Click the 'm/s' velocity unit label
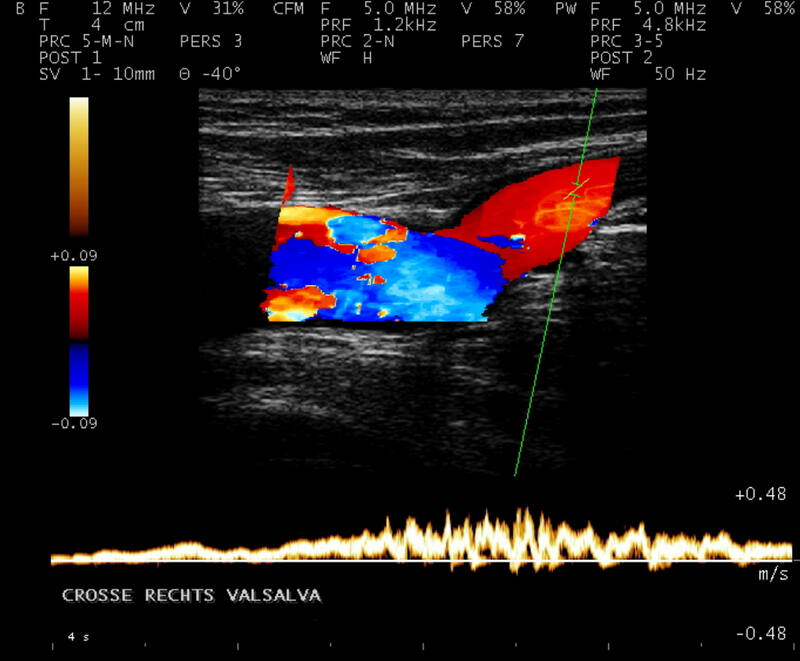Image resolution: width=800 pixels, height=661 pixels. point(773,575)
